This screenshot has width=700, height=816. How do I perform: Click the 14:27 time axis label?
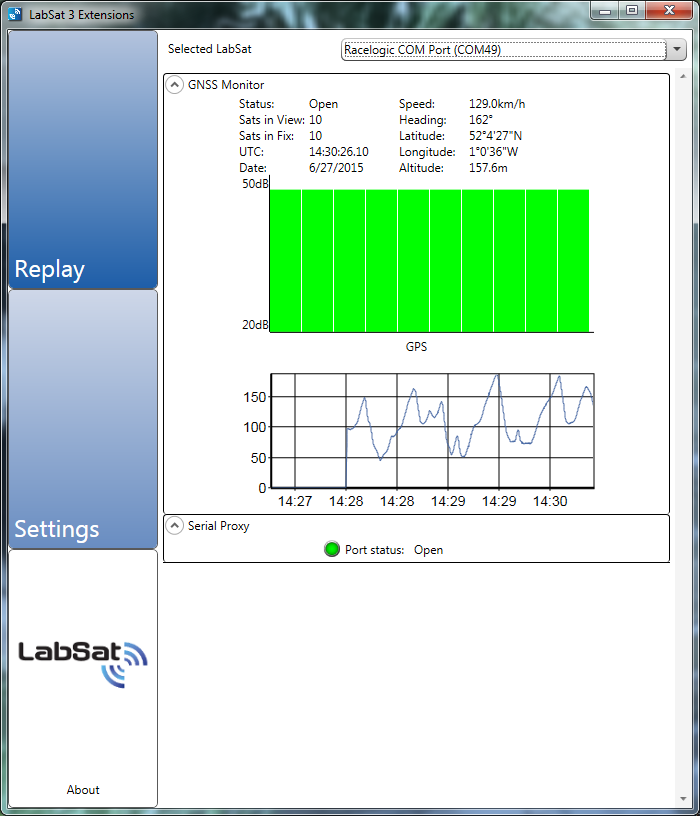[x=295, y=501]
